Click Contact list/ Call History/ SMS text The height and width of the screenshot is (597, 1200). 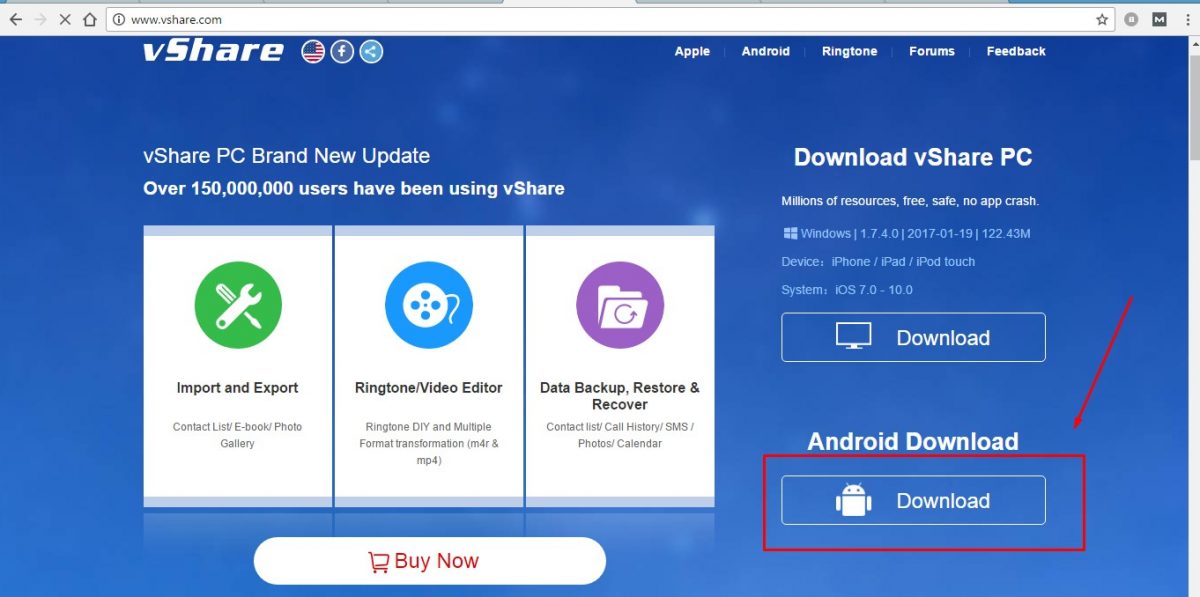click(x=620, y=435)
